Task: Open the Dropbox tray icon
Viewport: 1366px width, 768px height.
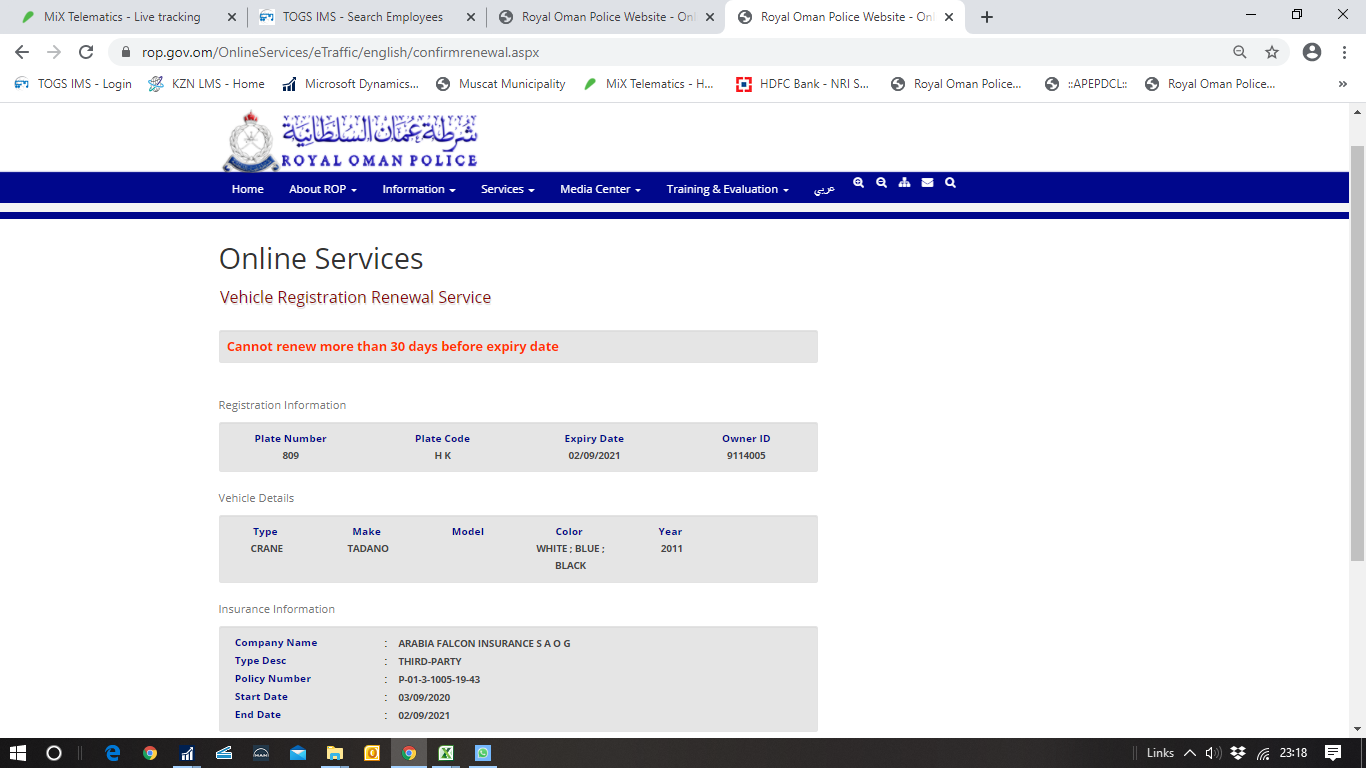Action: tap(1238, 753)
